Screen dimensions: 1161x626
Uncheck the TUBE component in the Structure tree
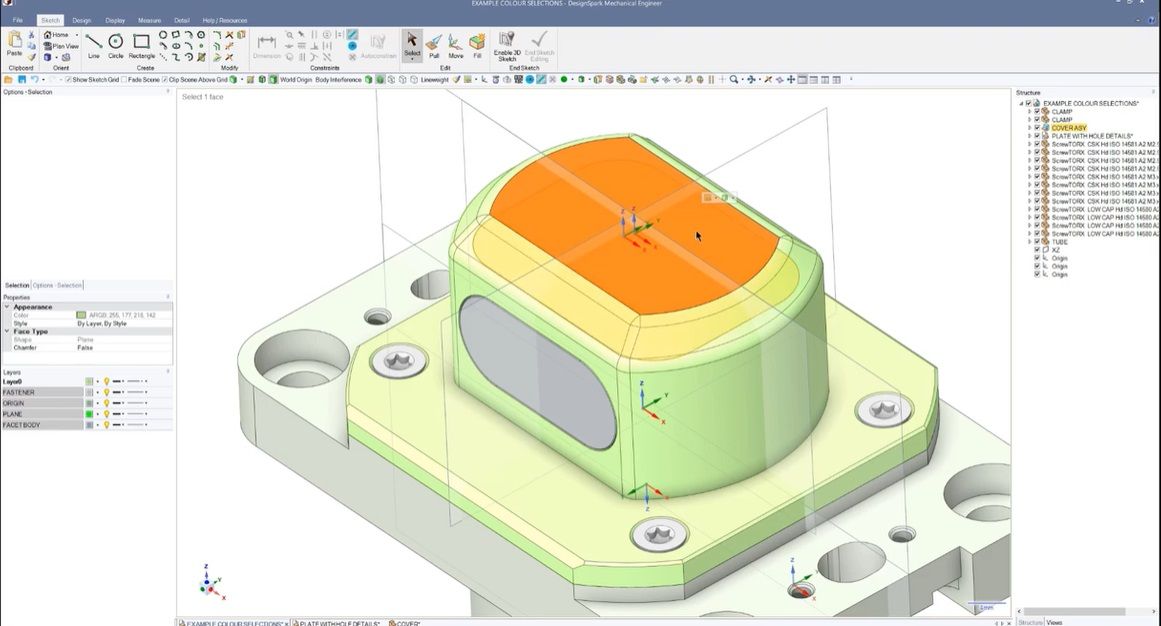pyautogui.click(x=1037, y=241)
